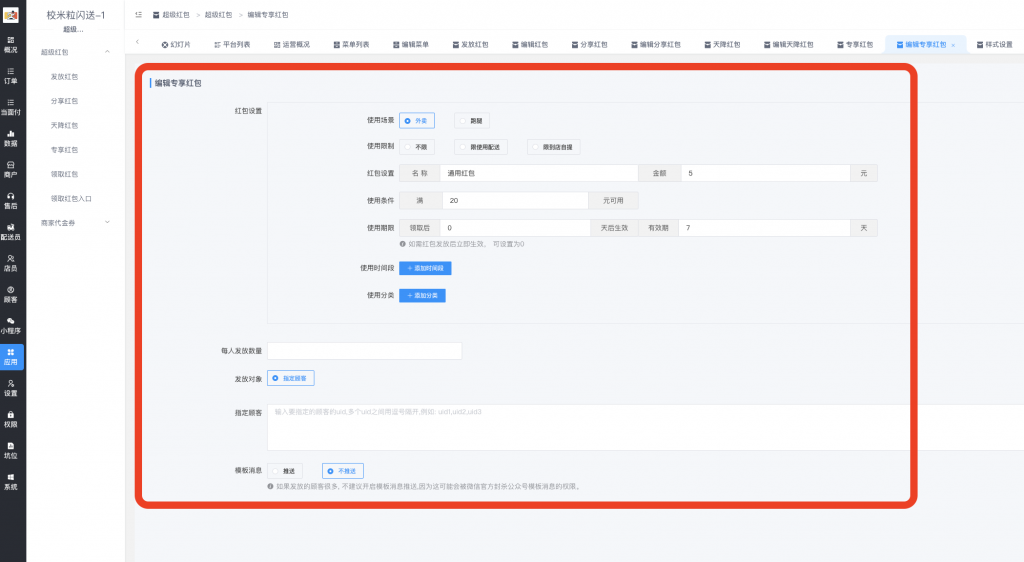The image size is (1024, 562).
Task: Select 限使用配送 restriction radio
Action: (481, 147)
